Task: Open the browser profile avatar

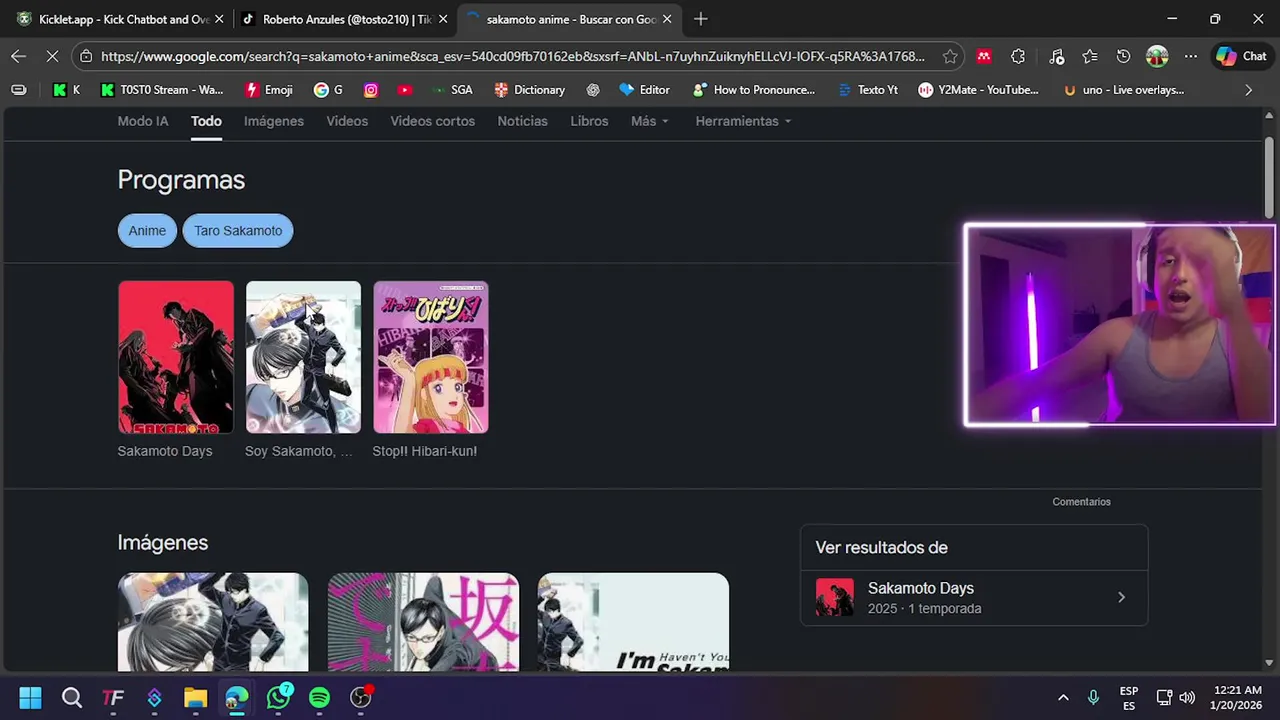Action: click(1157, 57)
